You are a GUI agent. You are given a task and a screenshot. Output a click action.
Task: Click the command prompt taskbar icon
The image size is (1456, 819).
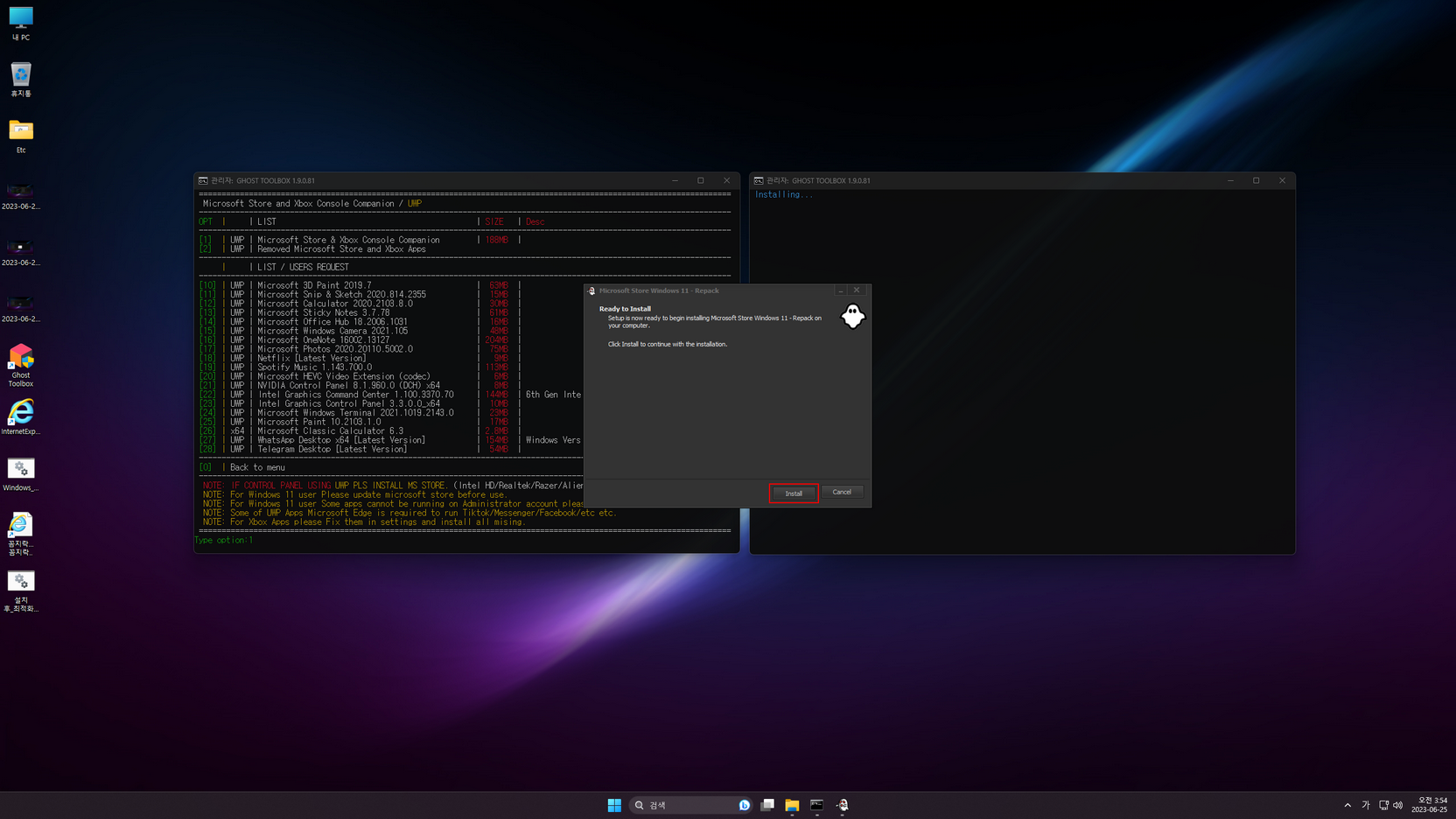tap(816, 805)
